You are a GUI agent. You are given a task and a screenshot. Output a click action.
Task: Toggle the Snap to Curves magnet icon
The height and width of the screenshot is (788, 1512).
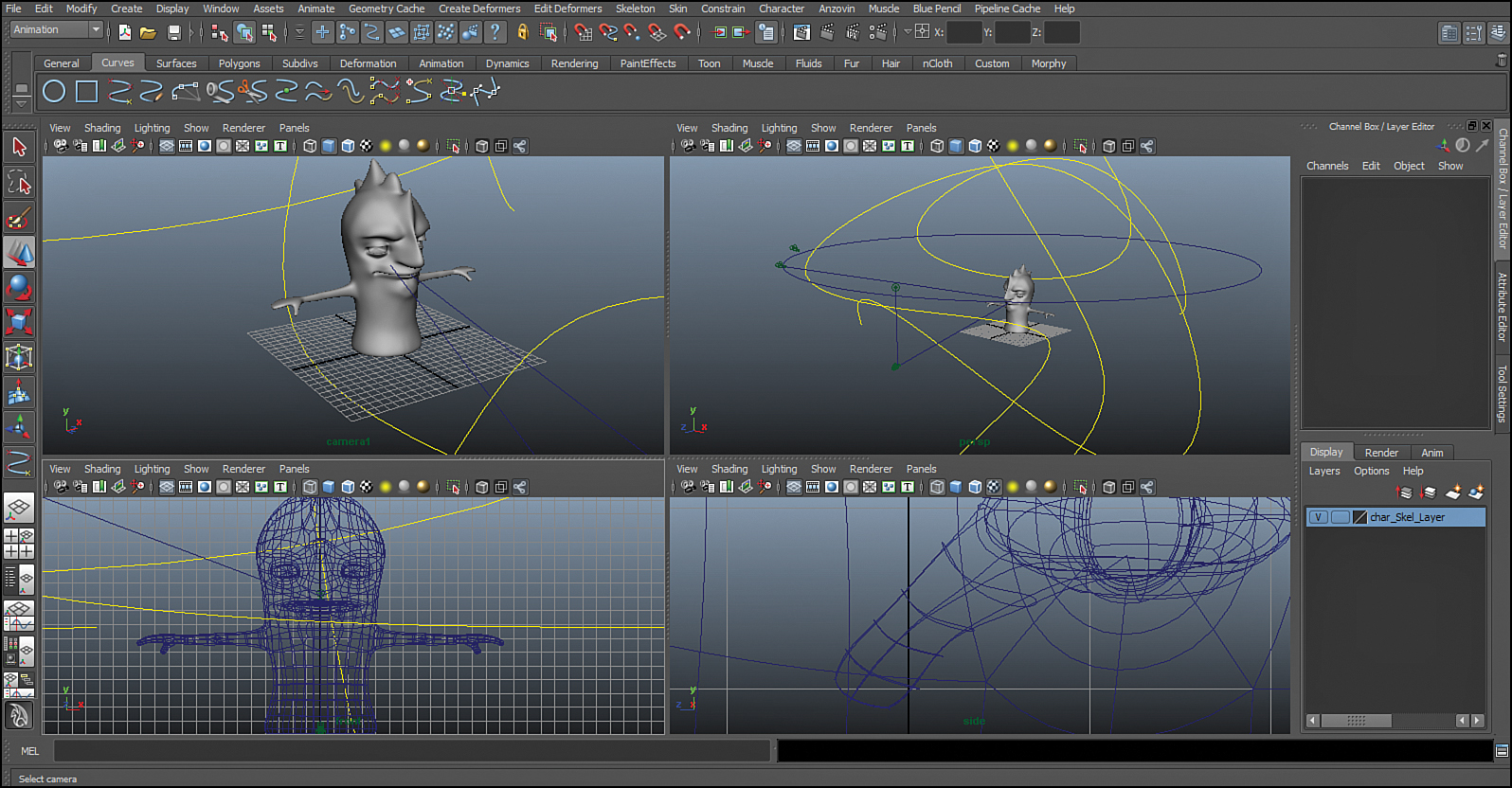tap(608, 32)
